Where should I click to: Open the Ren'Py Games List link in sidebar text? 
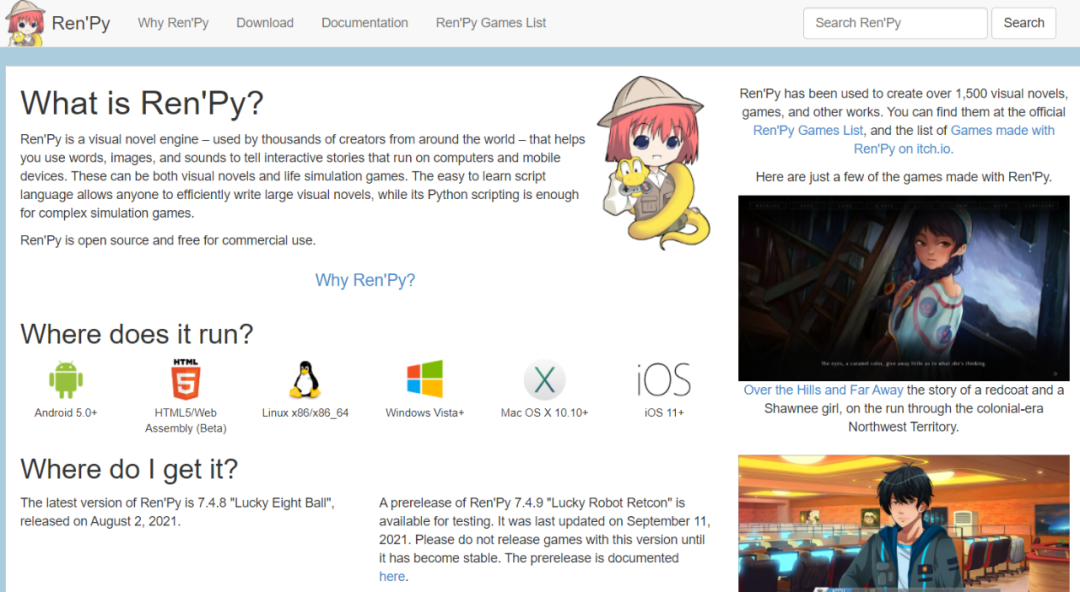[x=807, y=130]
